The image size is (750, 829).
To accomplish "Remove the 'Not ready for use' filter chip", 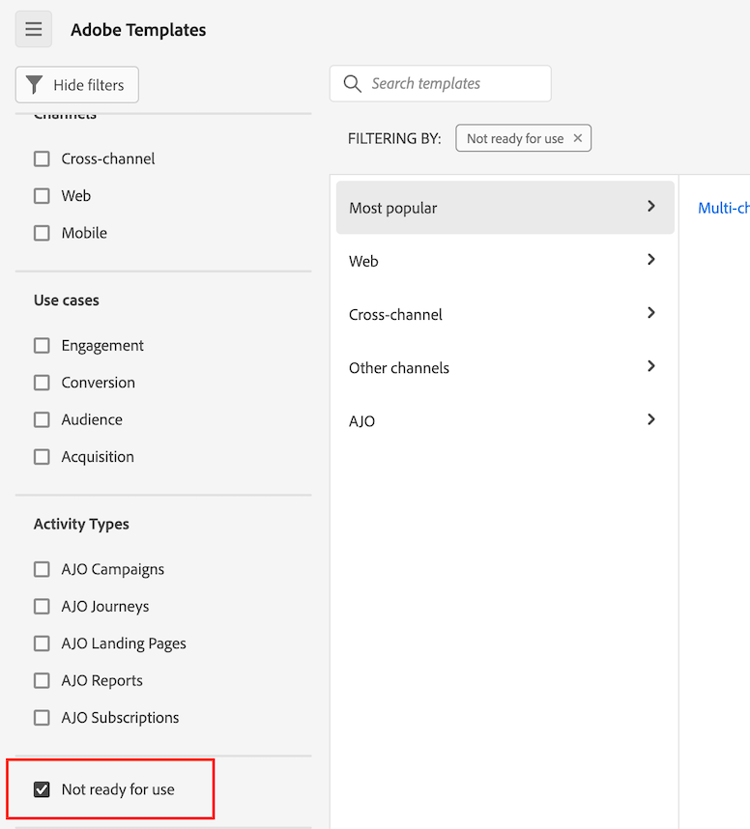I will click(577, 138).
